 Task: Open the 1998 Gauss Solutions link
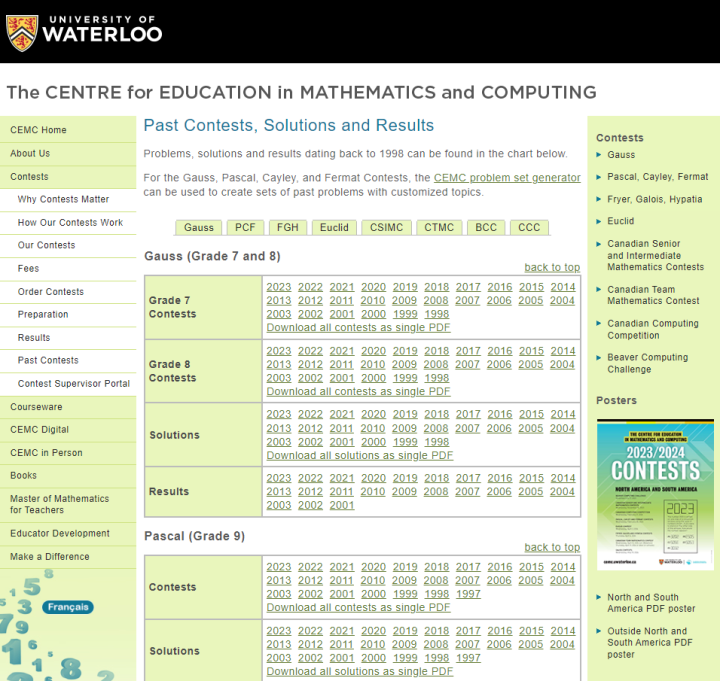[436, 442]
